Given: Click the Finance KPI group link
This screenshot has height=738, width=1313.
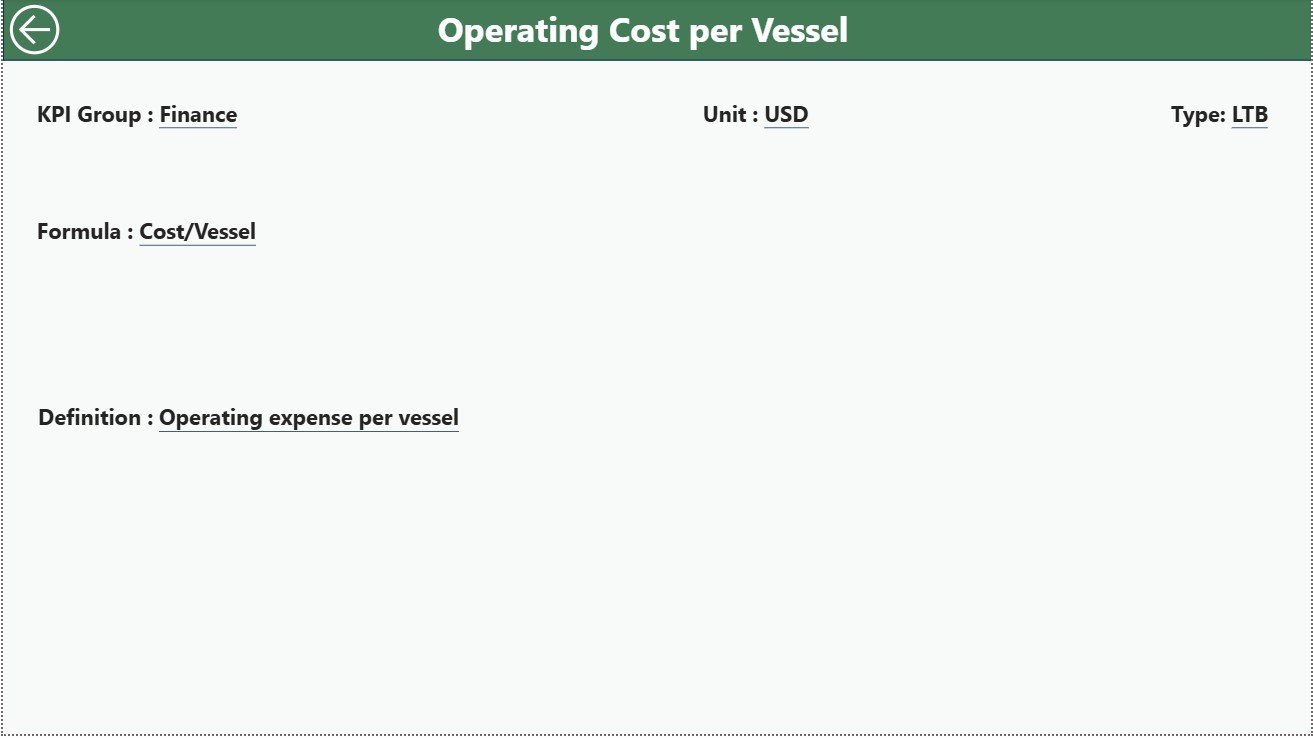Looking at the screenshot, I should click(x=197, y=114).
